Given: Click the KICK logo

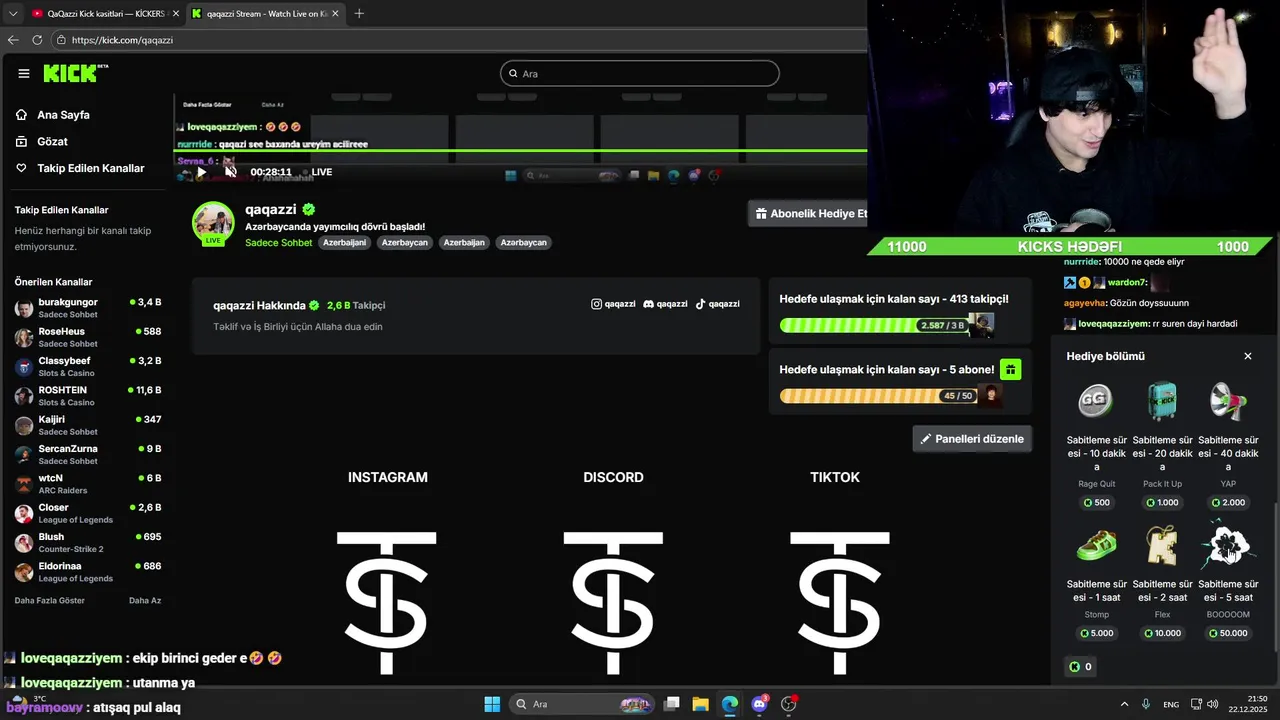Looking at the screenshot, I should coord(75,73).
